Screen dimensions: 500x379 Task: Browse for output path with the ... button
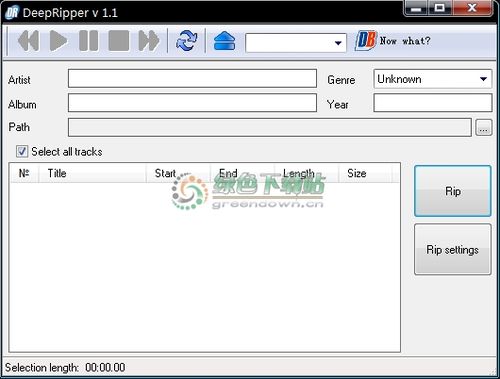tap(483, 127)
